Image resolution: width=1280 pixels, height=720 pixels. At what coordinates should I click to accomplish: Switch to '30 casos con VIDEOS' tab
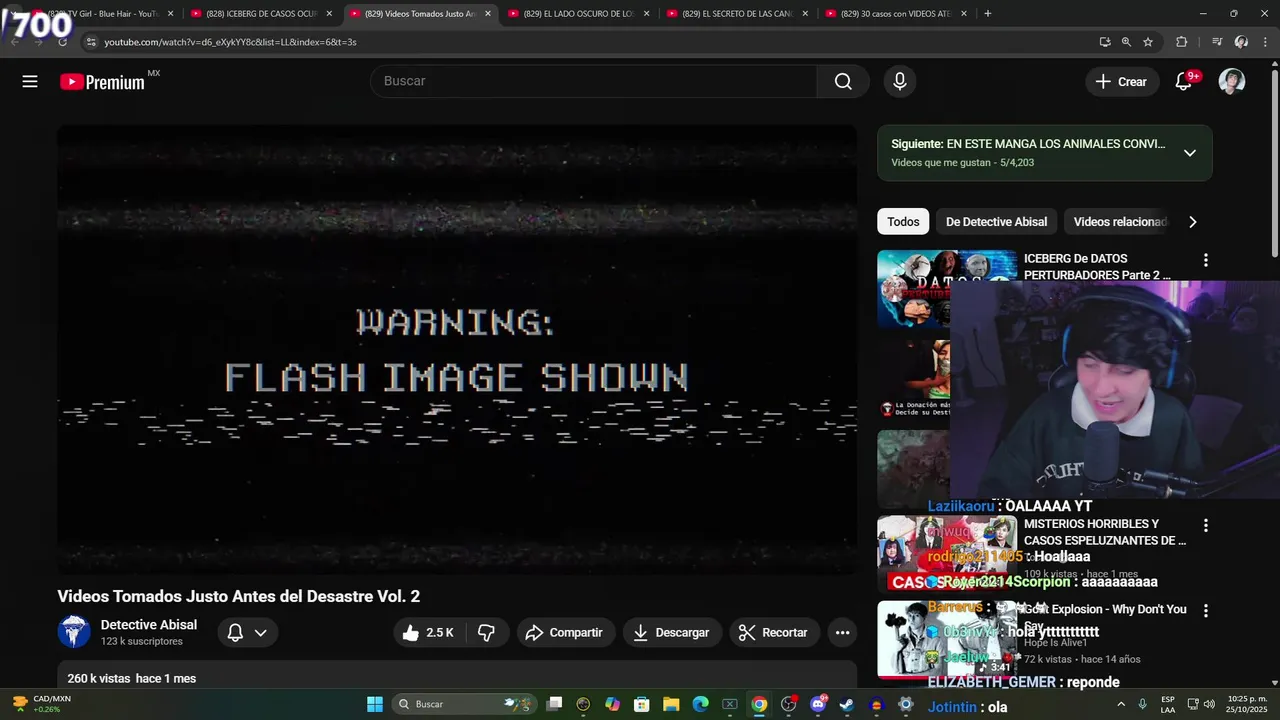(x=896, y=14)
